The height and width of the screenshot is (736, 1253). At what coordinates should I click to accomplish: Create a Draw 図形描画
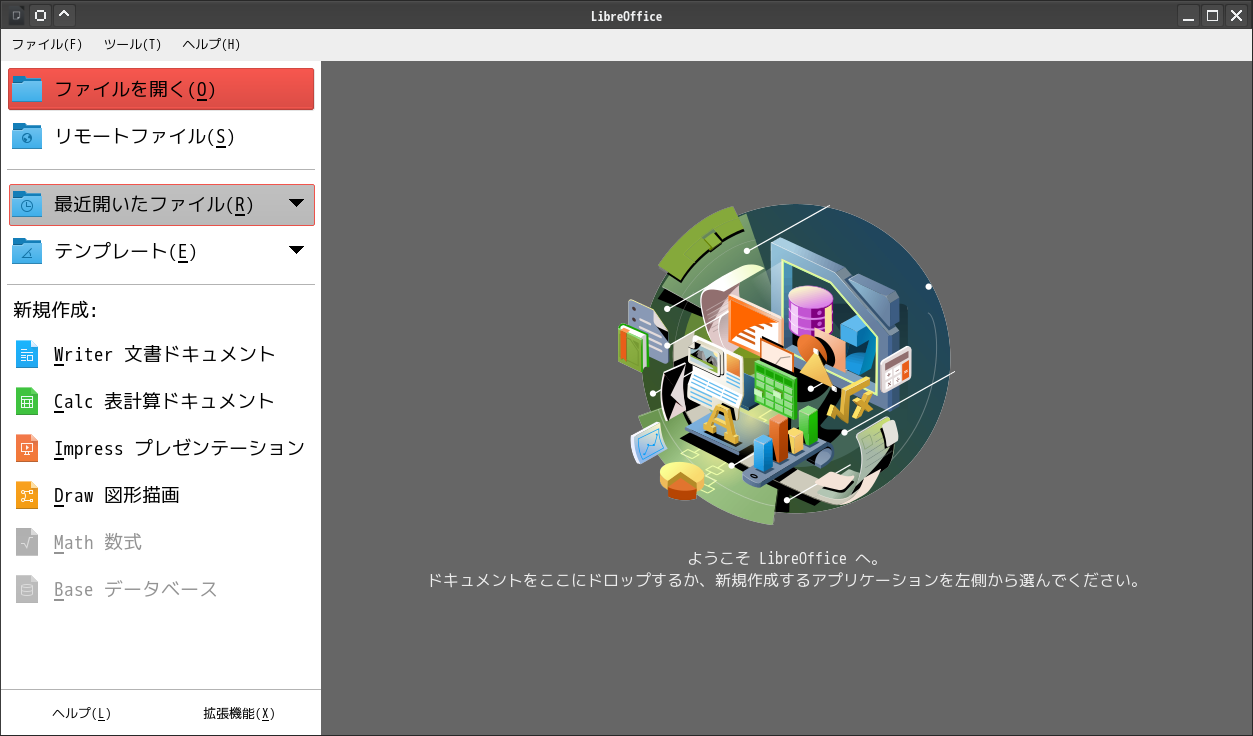[161, 495]
